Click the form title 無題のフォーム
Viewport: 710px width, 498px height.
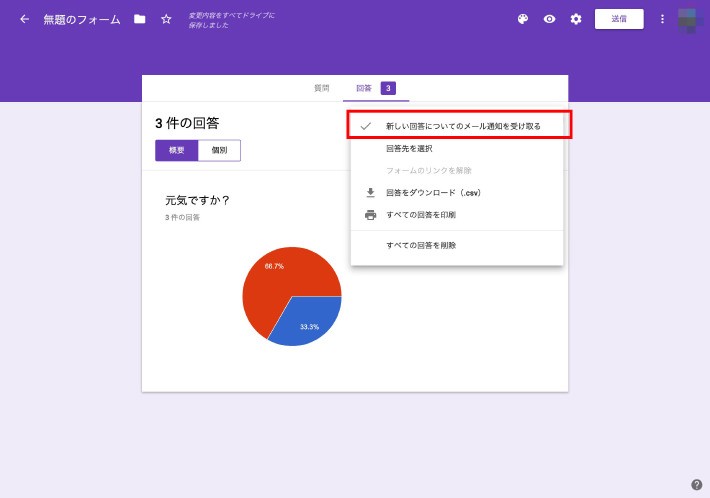82,19
